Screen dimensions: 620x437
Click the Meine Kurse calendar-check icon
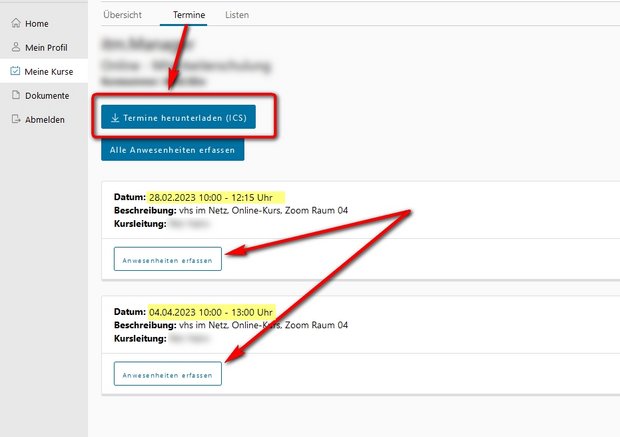click(x=15, y=71)
